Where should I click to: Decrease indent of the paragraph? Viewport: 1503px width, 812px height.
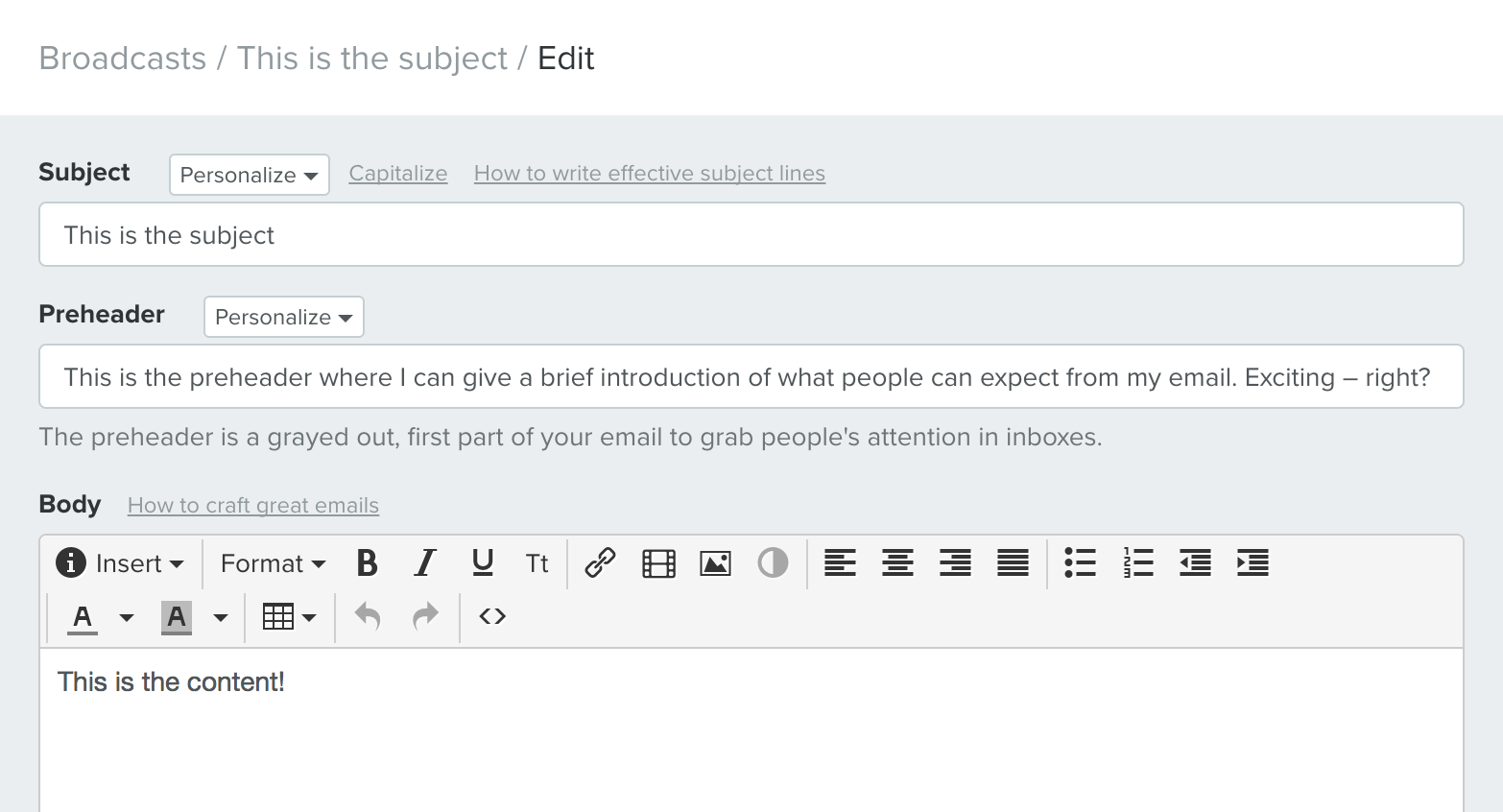coord(1195,563)
